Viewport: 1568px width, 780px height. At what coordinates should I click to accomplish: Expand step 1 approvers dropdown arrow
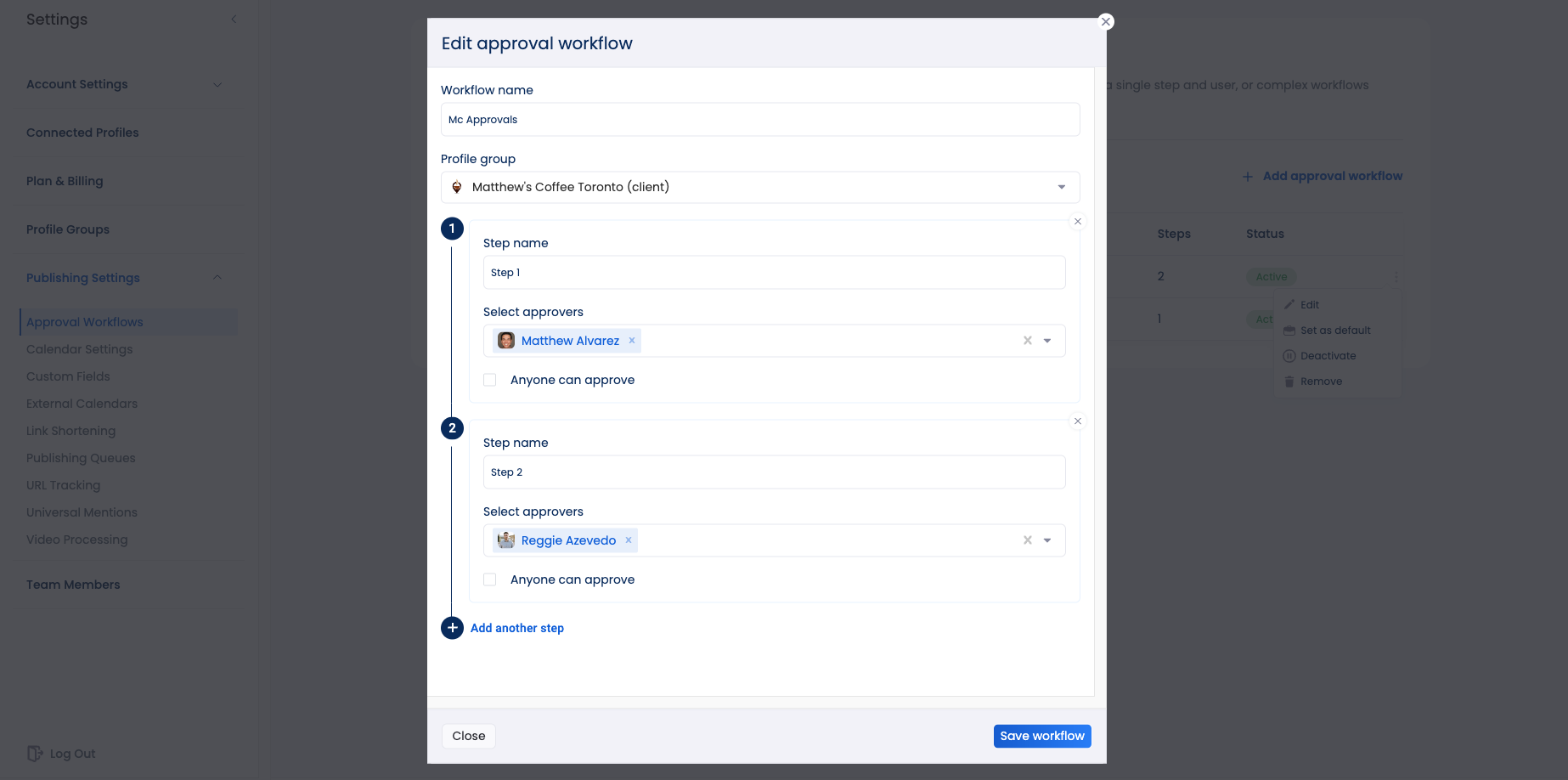(1047, 341)
